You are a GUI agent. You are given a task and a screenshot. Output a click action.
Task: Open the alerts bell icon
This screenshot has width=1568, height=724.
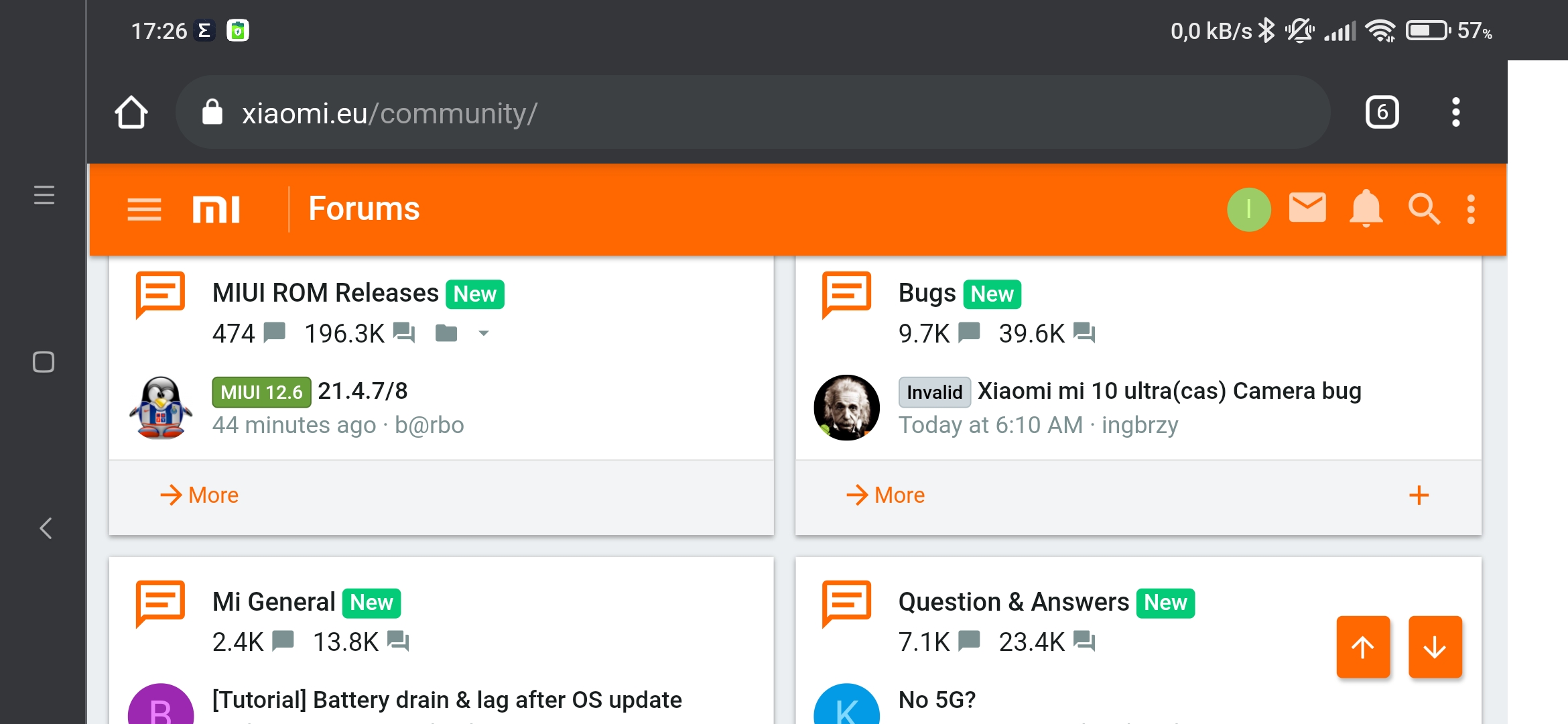coord(1366,208)
